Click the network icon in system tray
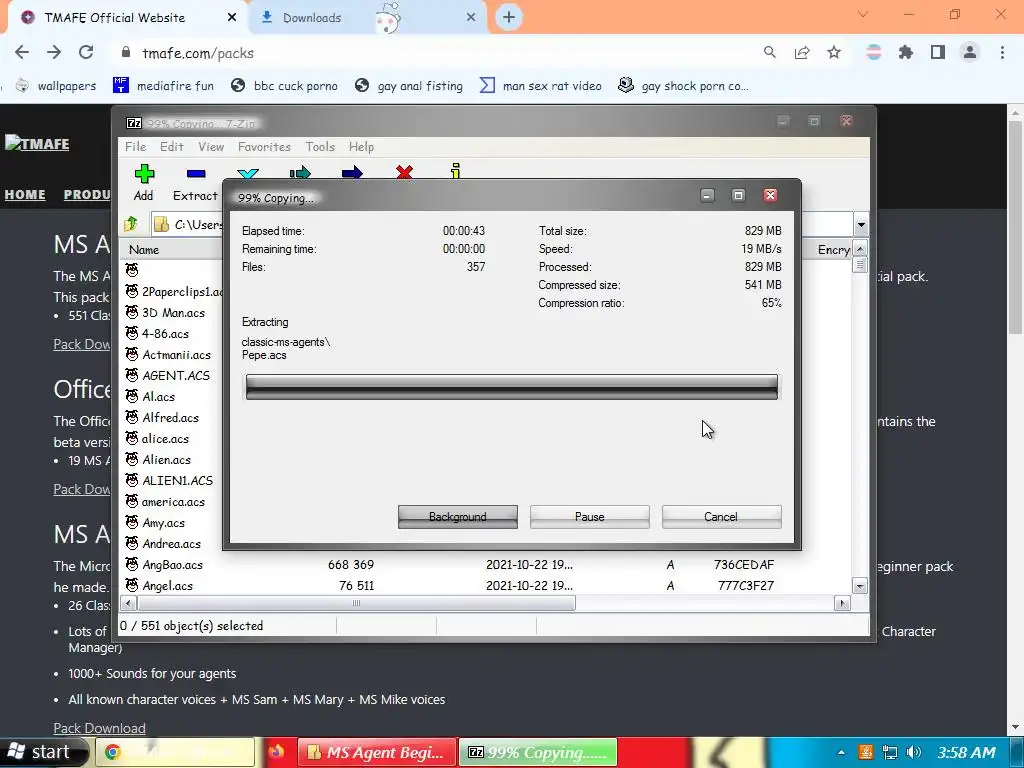1024x768 pixels. (x=889, y=752)
